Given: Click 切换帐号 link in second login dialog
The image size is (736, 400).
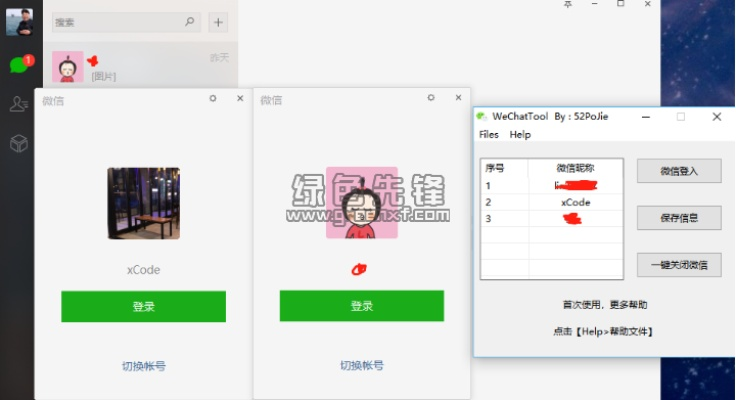Looking at the screenshot, I should [361, 366].
